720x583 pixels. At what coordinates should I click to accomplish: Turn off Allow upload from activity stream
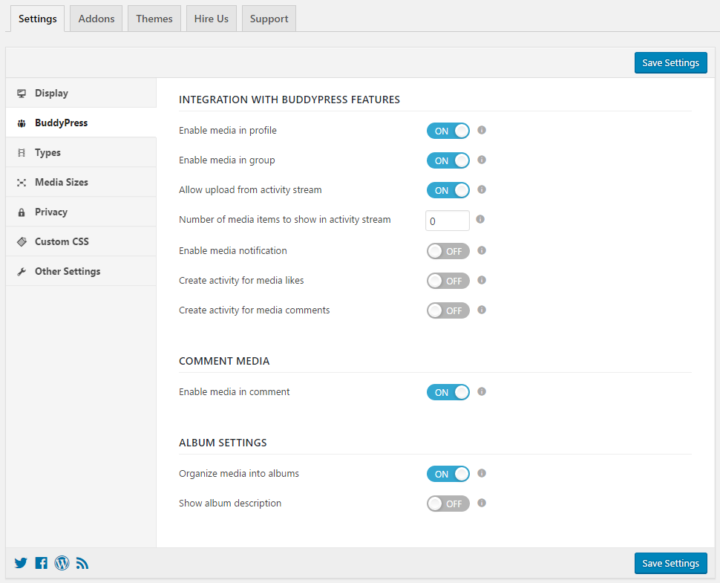click(x=447, y=190)
